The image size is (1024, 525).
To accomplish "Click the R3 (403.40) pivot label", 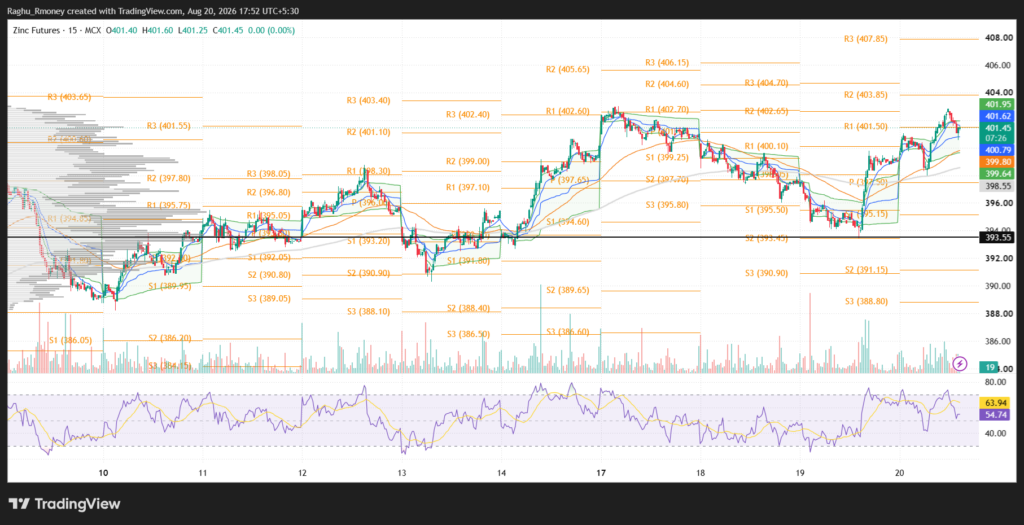I will pyautogui.click(x=369, y=101).
